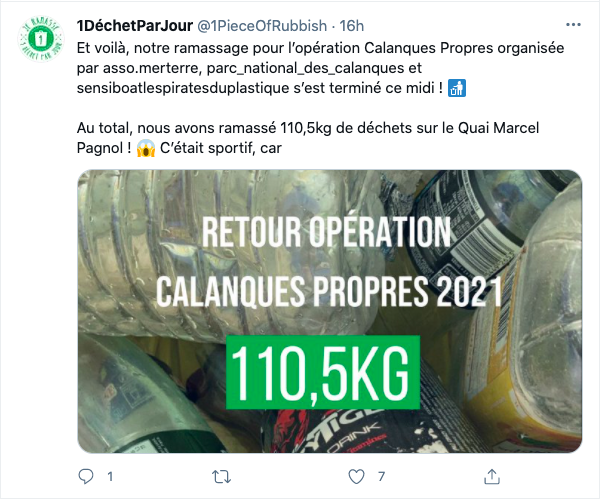Click the screaming face emoji
The height and width of the screenshot is (499, 601).
point(146,148)
